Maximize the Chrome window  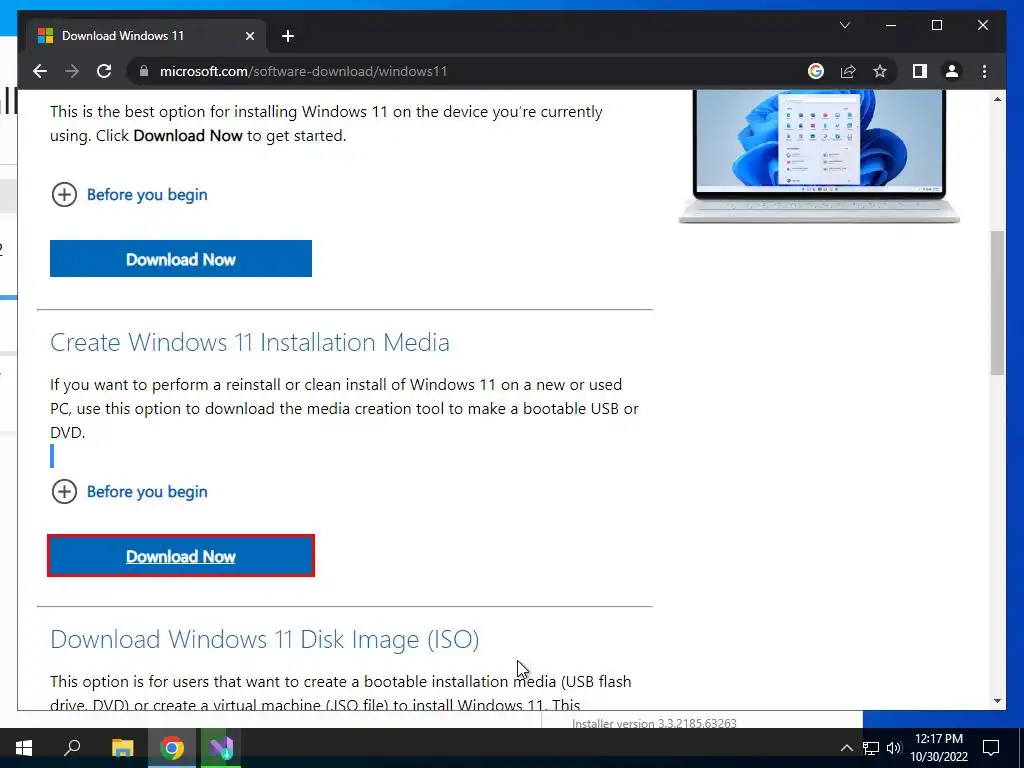[x=936, y=25]
